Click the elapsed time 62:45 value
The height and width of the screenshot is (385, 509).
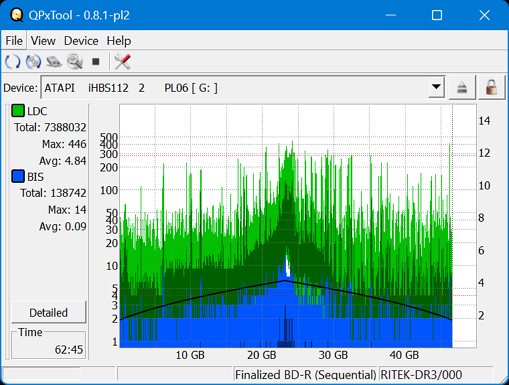(x=69, y=349)
